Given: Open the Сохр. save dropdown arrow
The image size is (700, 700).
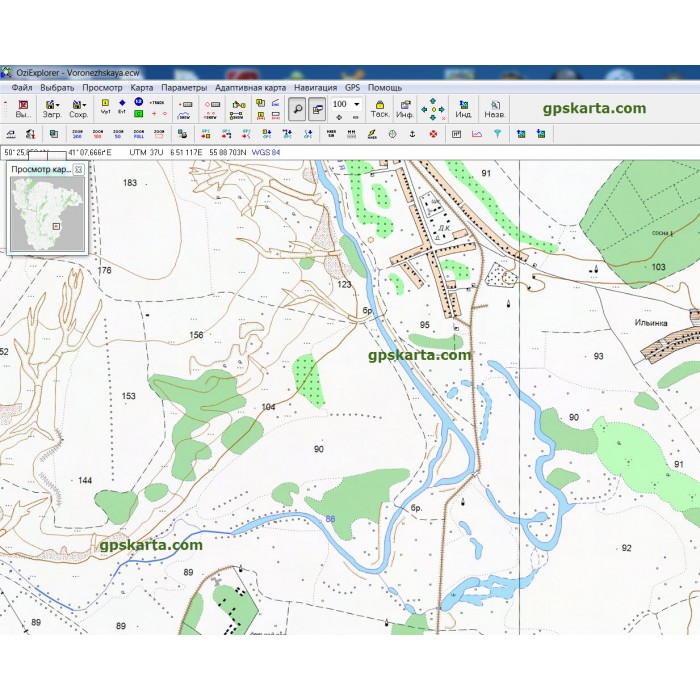Looking at the screenshot, I should tap(85, 105).
